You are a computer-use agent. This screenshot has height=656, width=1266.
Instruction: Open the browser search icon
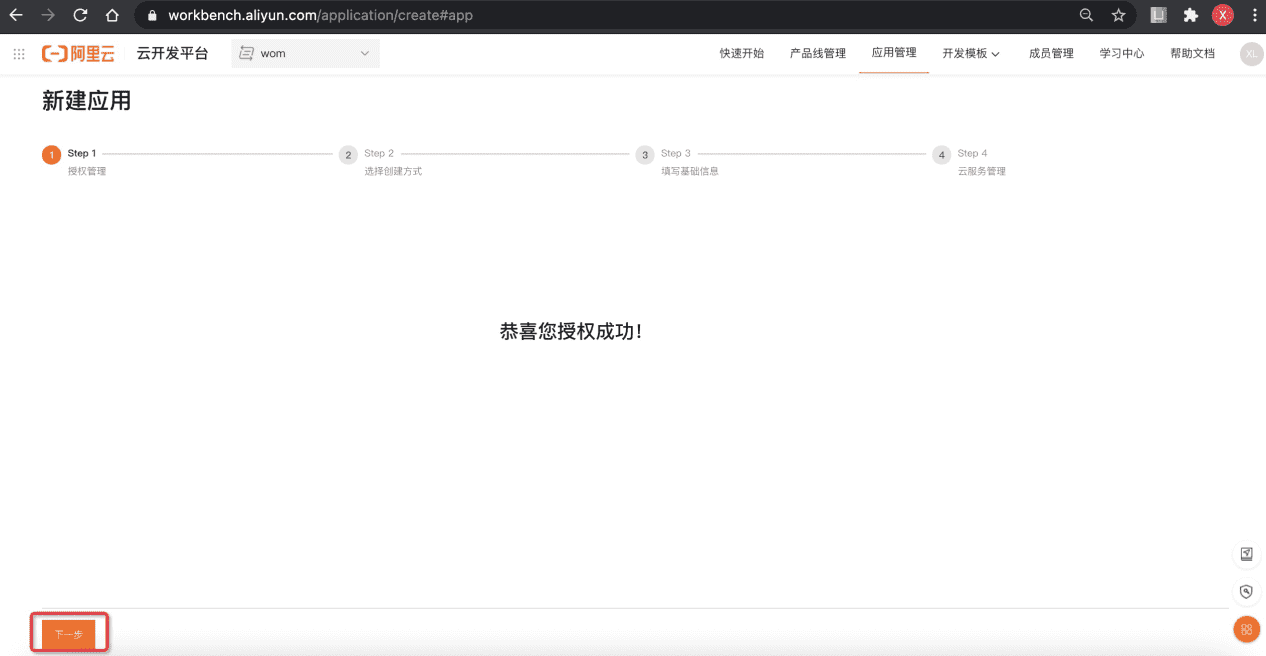(x=1086, y=15)
